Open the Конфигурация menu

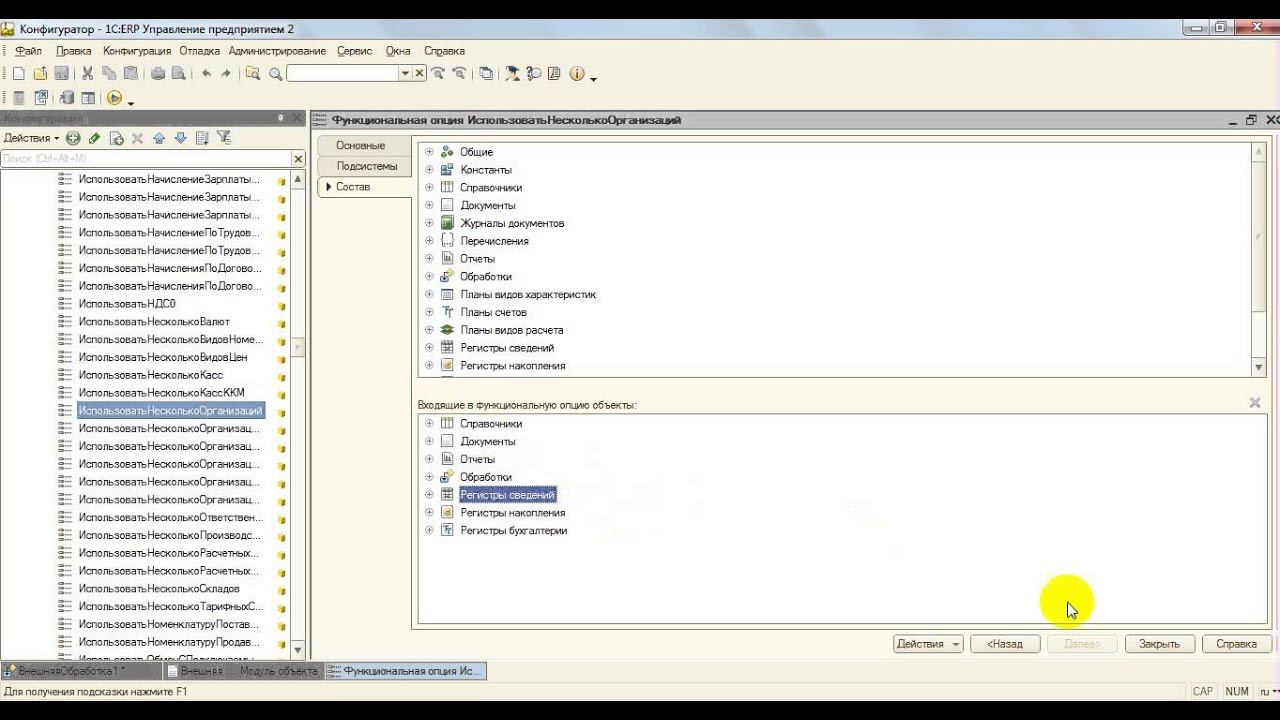137,51
